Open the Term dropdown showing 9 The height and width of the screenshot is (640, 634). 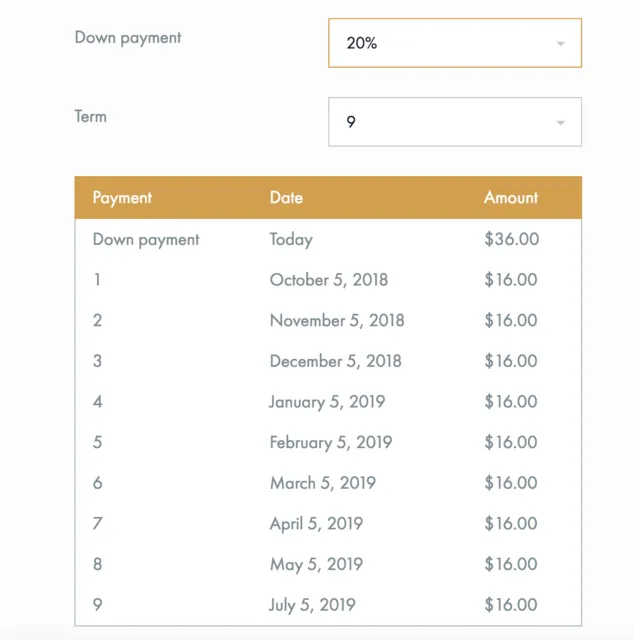point(455,122)
